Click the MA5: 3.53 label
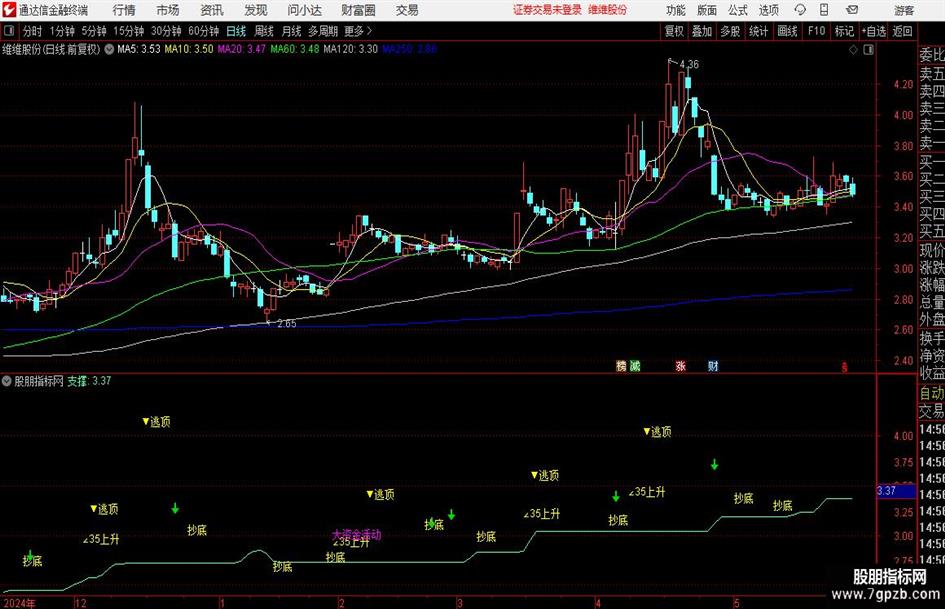Image resolution: width=945 pixels, height=609 pixels. click(x=139, y=49)
